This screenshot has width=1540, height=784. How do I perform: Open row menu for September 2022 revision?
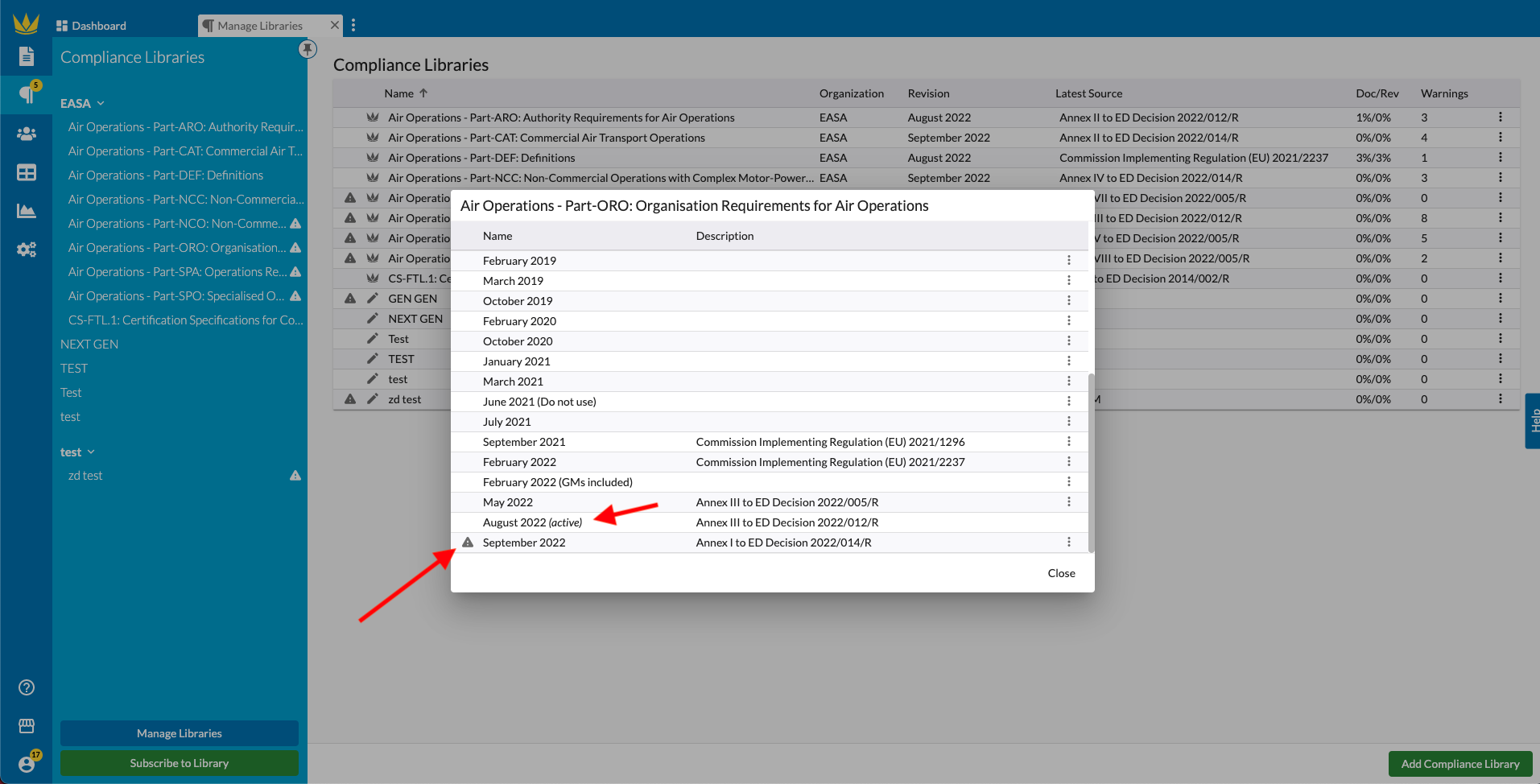[x=1069, y=542]
